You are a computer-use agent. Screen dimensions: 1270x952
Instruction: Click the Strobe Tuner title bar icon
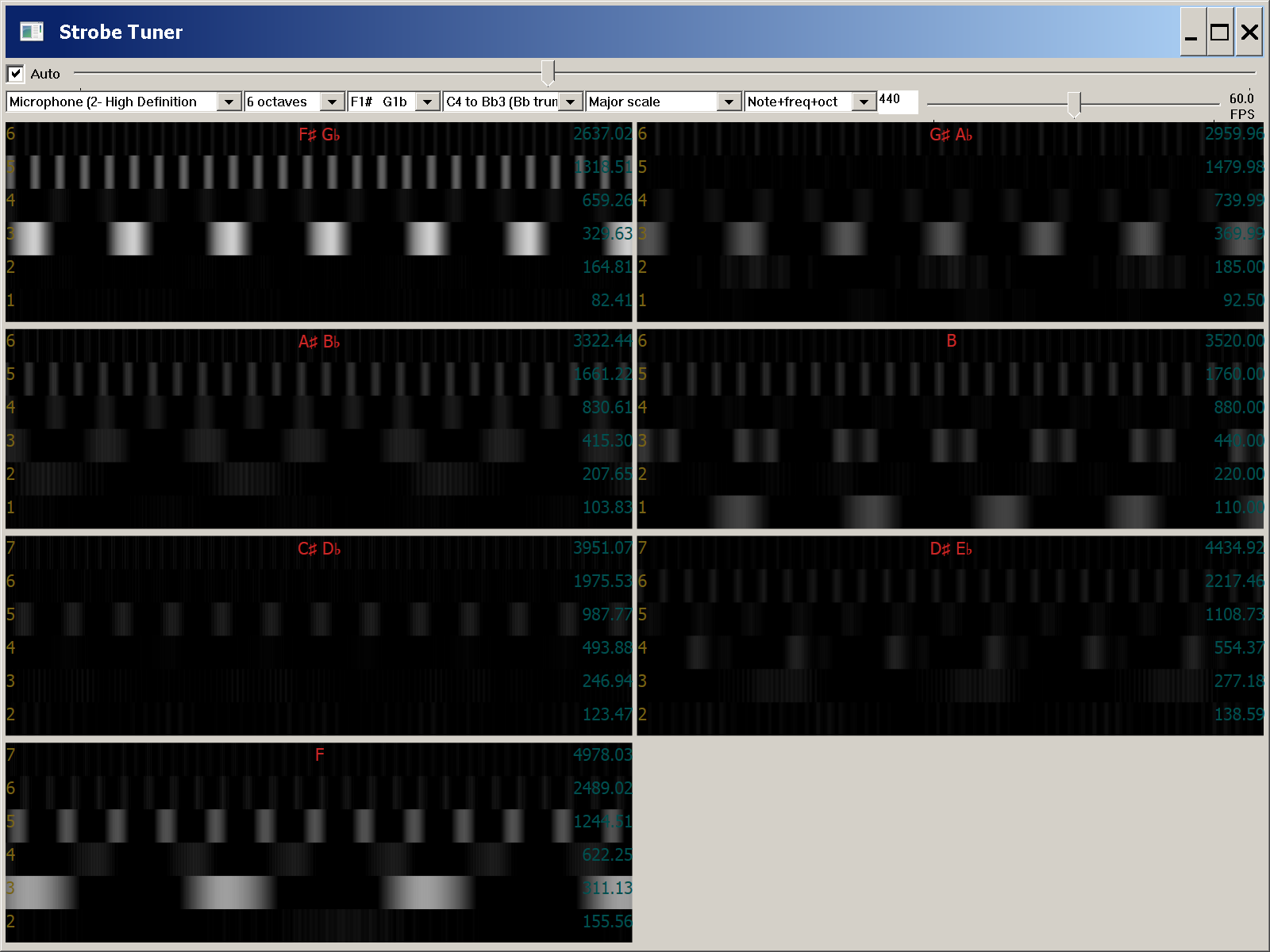click(x=32, y=32)
